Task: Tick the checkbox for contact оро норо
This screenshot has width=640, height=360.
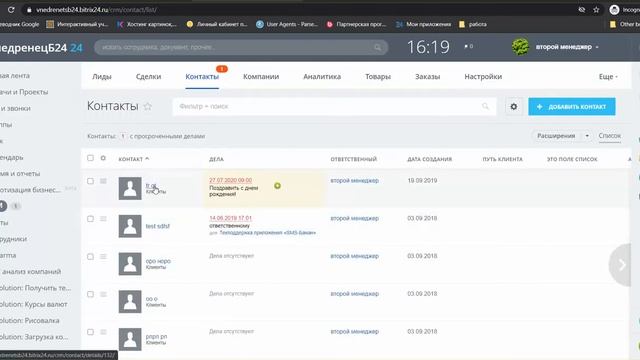Action: (90, 256)
